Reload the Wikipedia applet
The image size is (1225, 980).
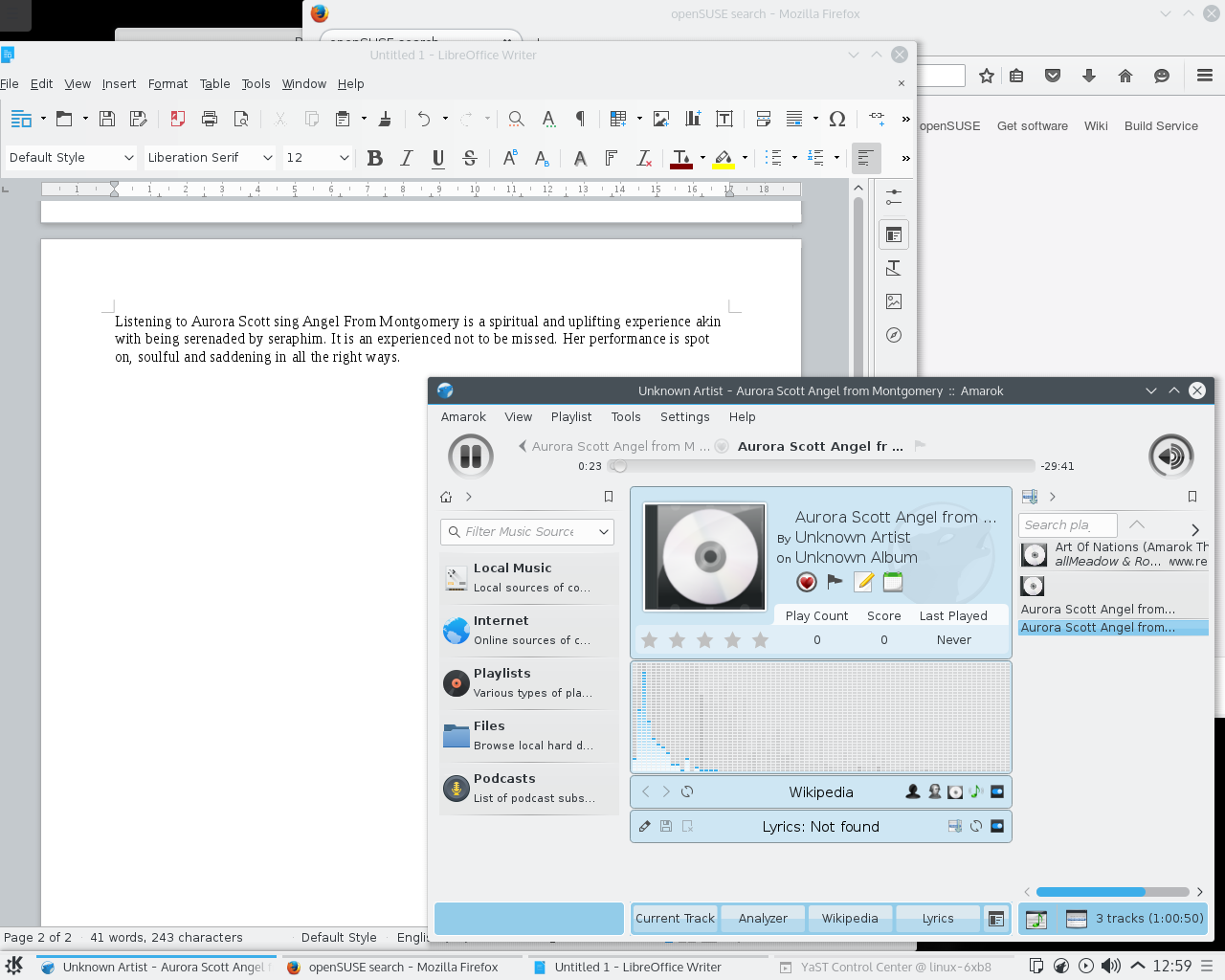click(x=687, y=791)
